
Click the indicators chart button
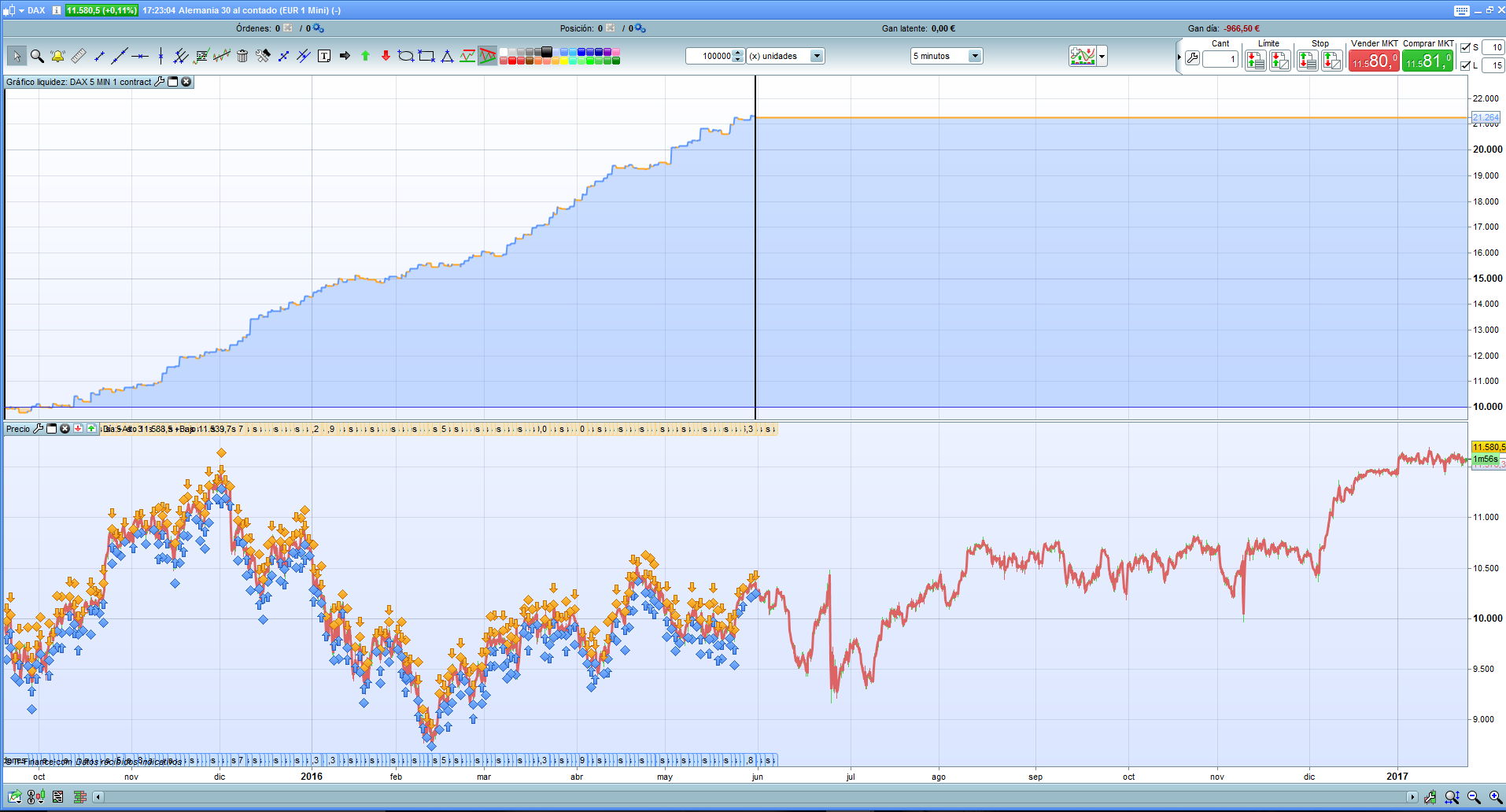1083,56
